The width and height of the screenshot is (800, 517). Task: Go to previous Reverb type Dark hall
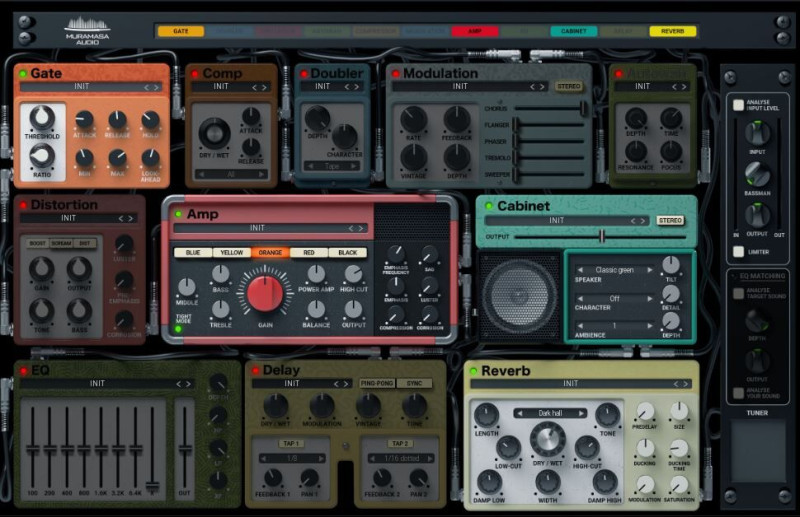coord(519,413)
